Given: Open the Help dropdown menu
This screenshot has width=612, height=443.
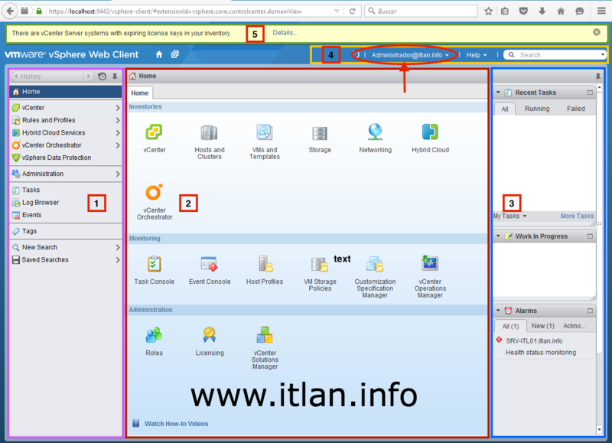Looking at the screenshot, I should coord(478,55).
